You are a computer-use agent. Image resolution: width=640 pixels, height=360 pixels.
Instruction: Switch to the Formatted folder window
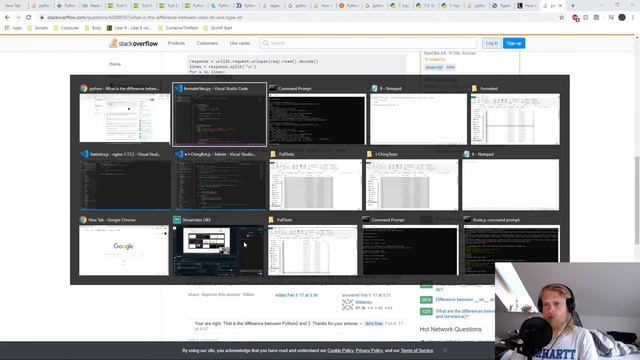515,114
